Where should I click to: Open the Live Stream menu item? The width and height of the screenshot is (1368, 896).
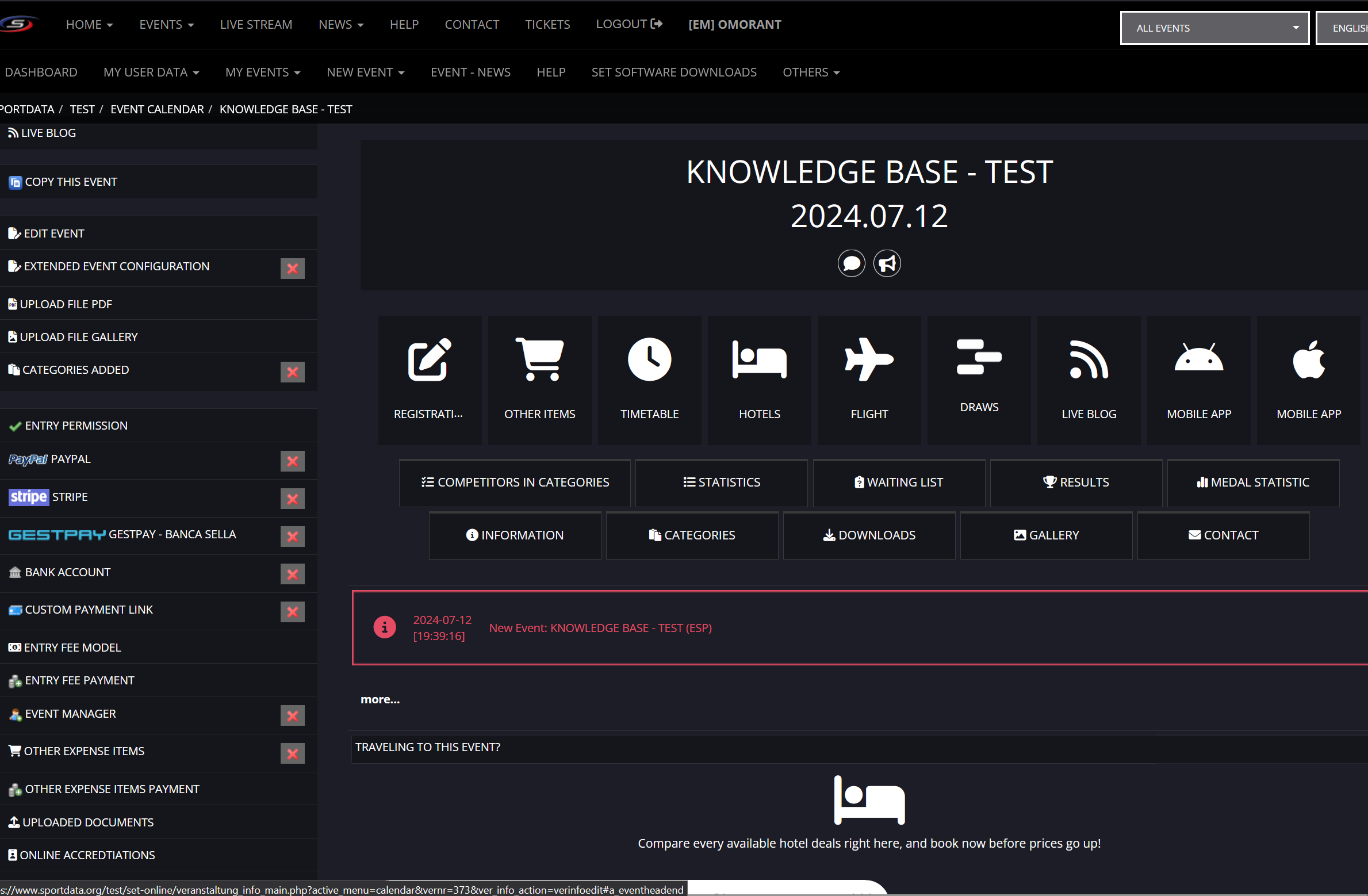(x=256, y=25)
